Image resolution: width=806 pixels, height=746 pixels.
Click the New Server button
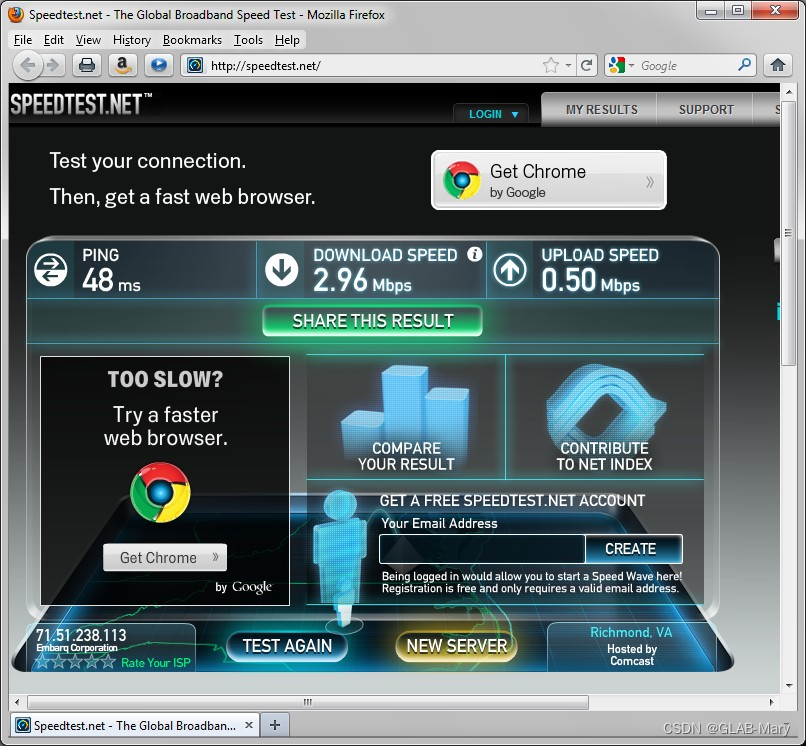(456, 646)
